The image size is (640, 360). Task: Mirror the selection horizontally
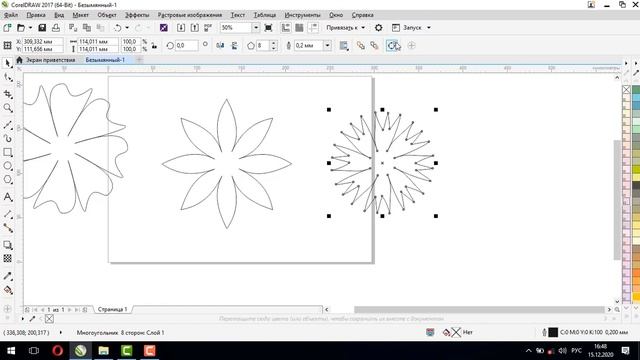(x=220, y=46)
